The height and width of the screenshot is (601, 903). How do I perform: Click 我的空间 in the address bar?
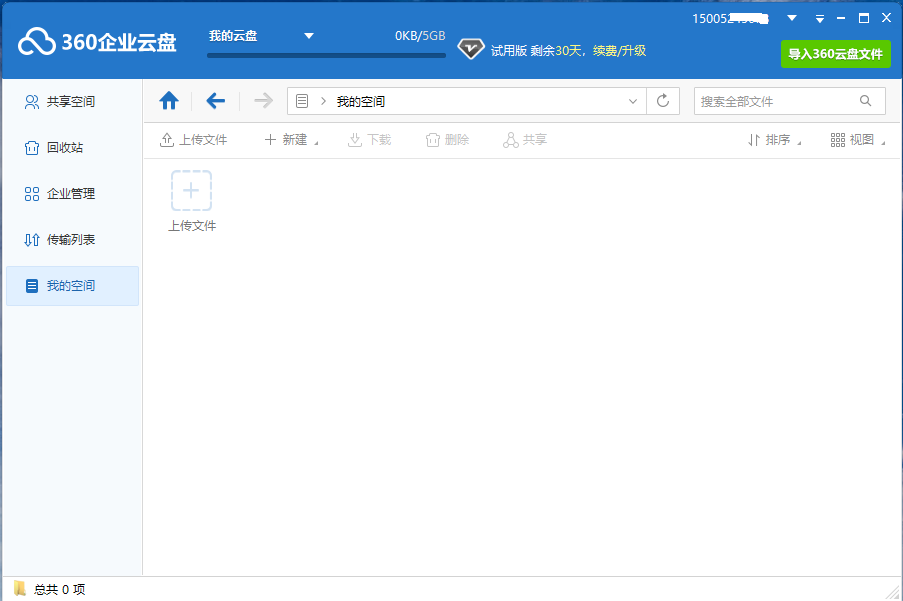coord(361,101)
